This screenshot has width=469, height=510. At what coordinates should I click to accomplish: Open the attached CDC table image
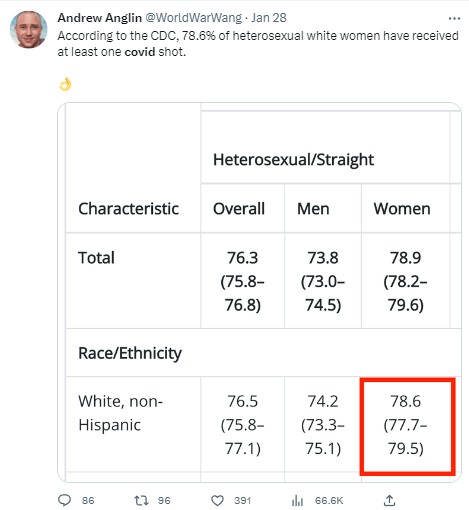click(x=260, y=292)
